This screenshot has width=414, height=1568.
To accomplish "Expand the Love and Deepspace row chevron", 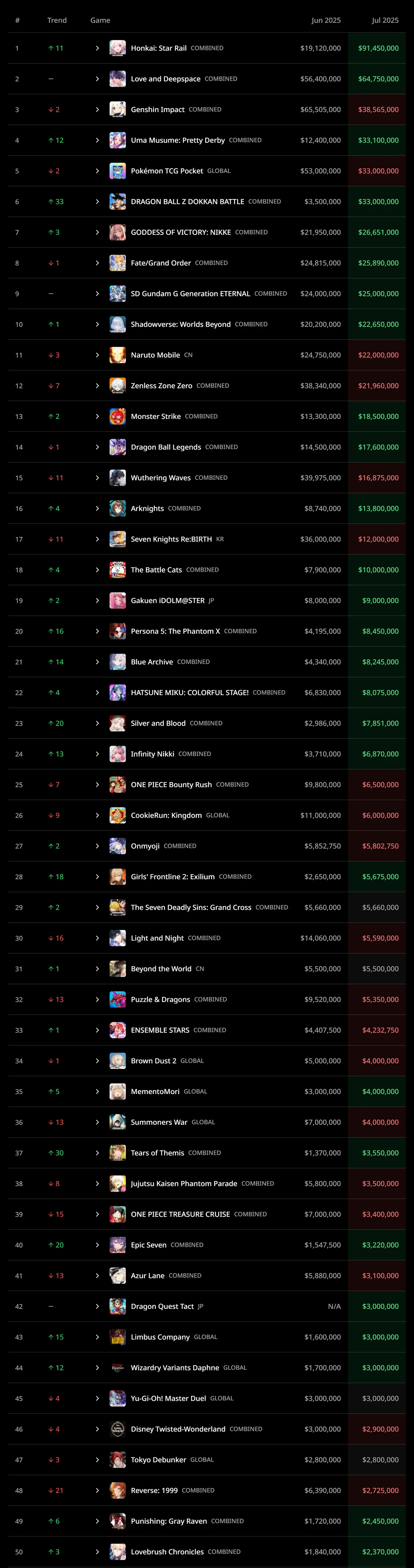I will click(97, 79).
